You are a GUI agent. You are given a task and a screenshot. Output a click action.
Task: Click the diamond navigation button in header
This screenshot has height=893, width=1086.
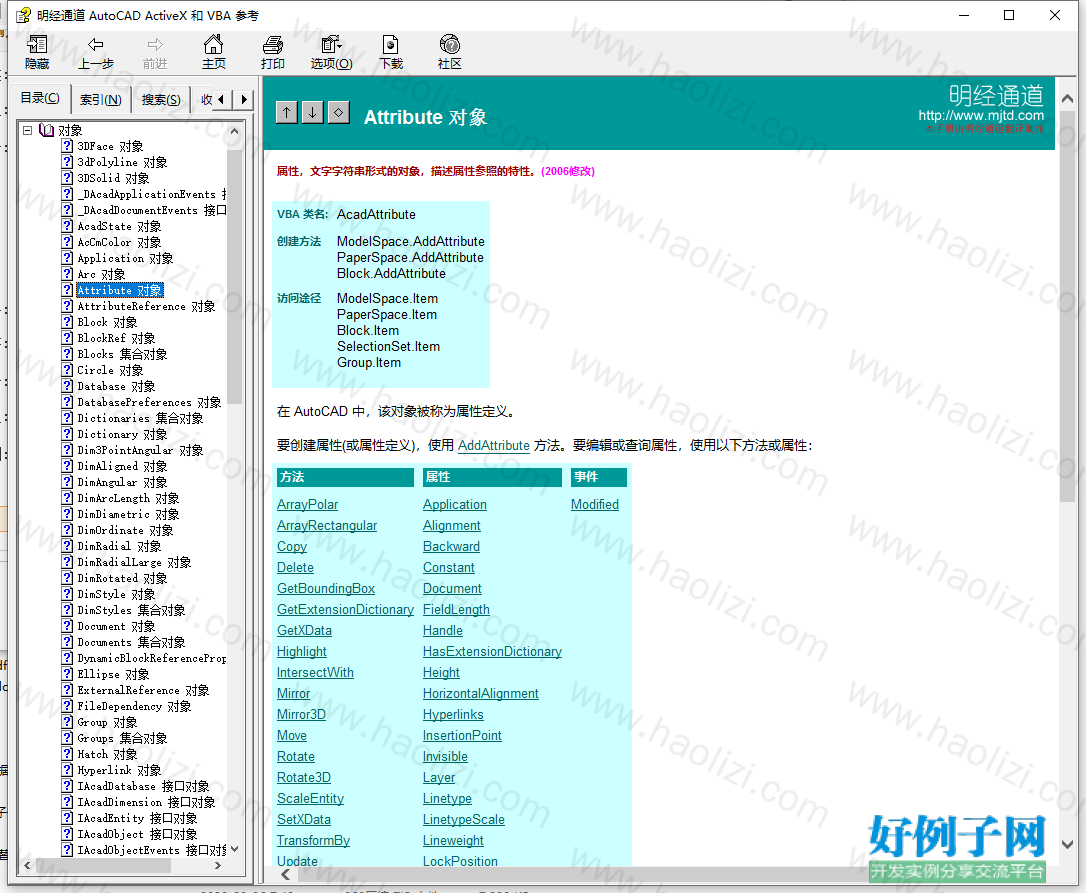[x=338, y=112]
